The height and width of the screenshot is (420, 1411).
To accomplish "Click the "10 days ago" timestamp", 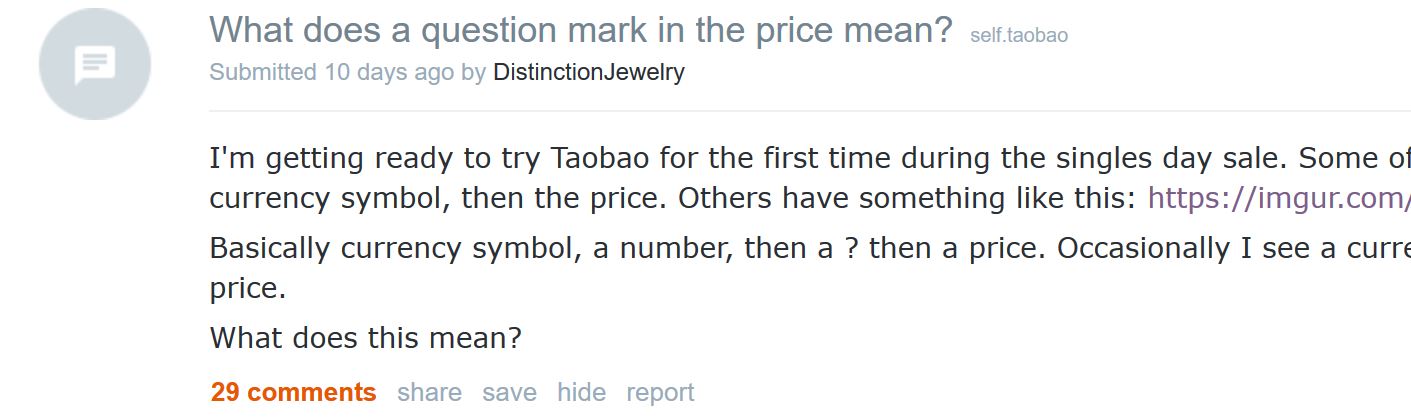I will [389, 72].
